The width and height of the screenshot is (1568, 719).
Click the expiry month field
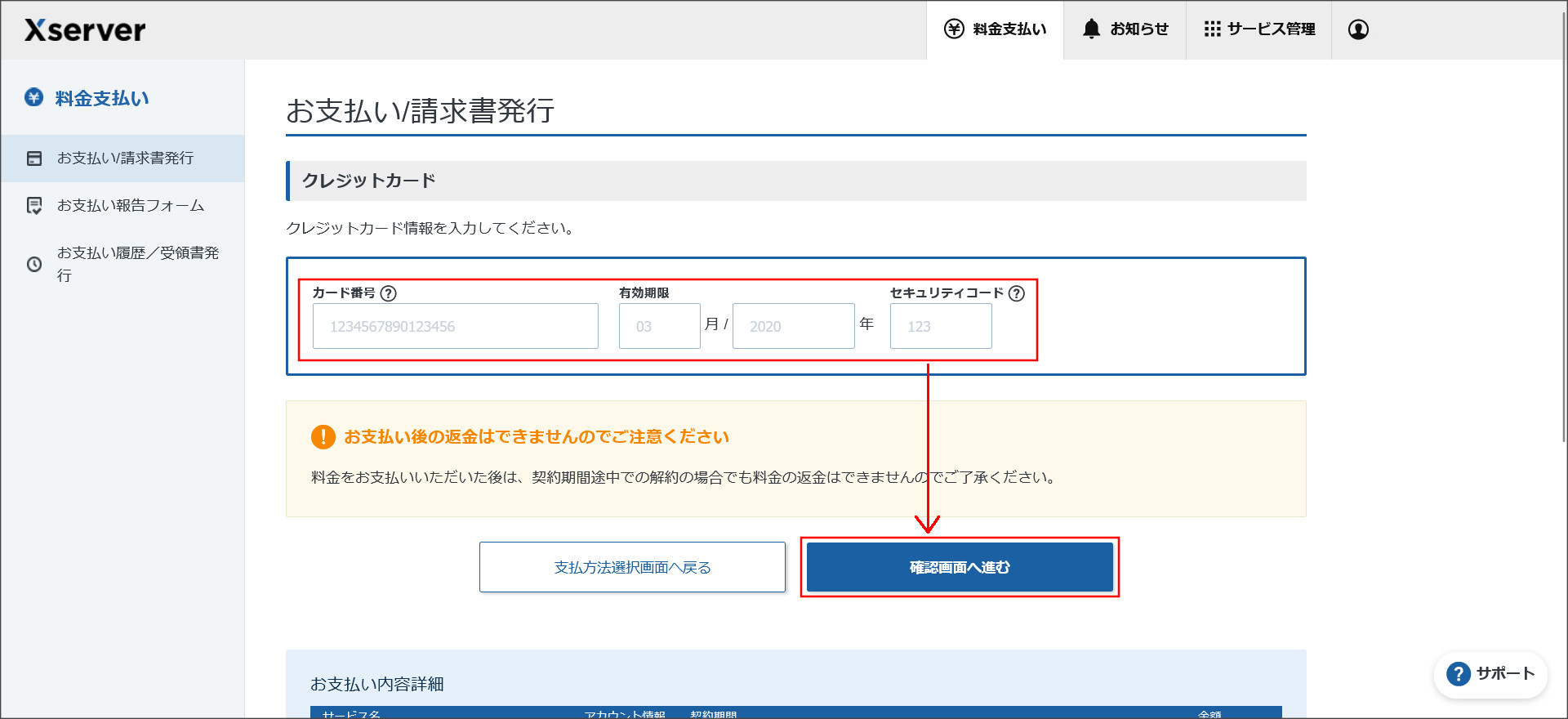tap(660, 326)
